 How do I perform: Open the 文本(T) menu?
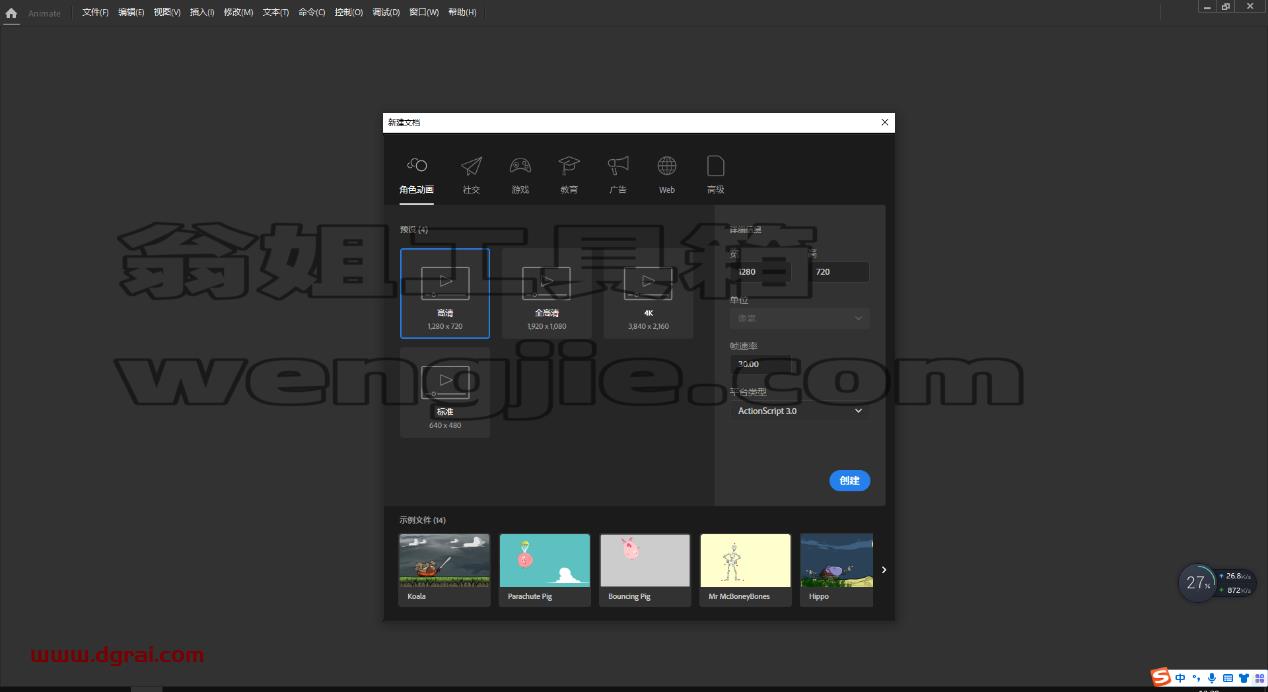[x=276, y=12]
